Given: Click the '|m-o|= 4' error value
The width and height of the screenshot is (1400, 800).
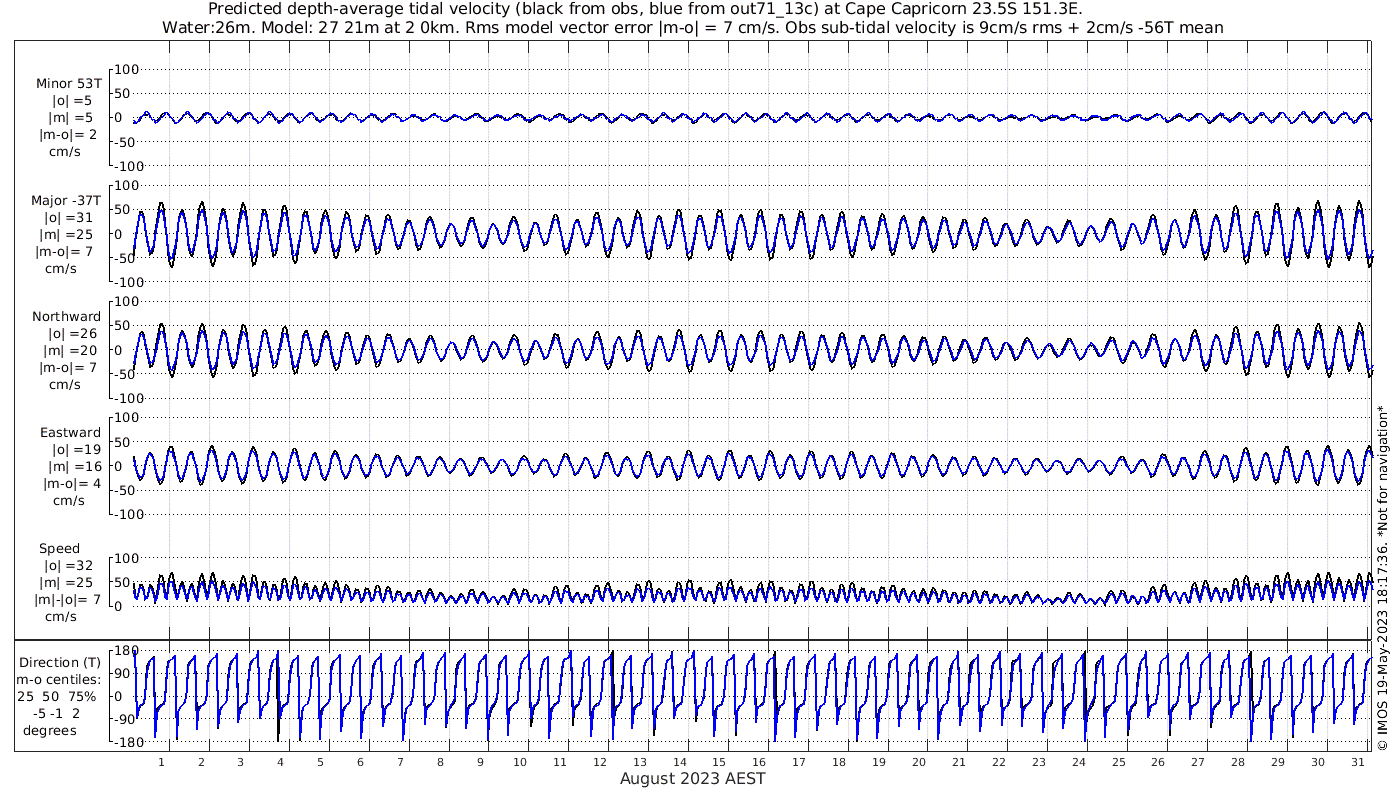Looking at the screenshot, I should pyautogui.click(x=70, y=483).
